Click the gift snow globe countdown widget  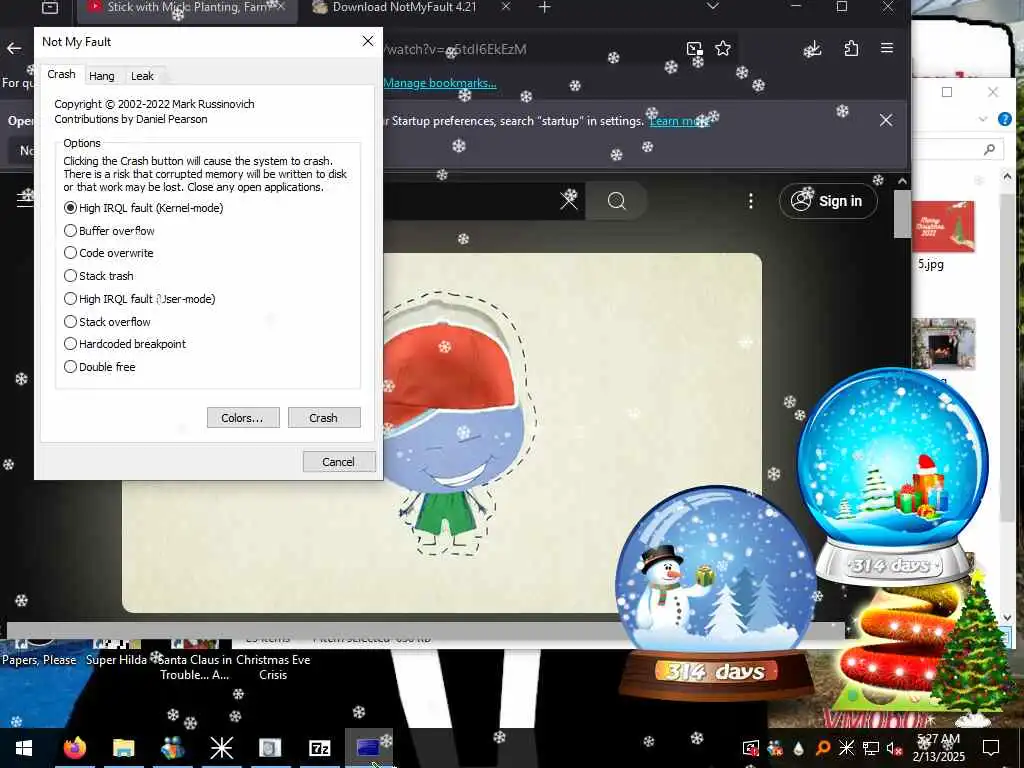892,477
